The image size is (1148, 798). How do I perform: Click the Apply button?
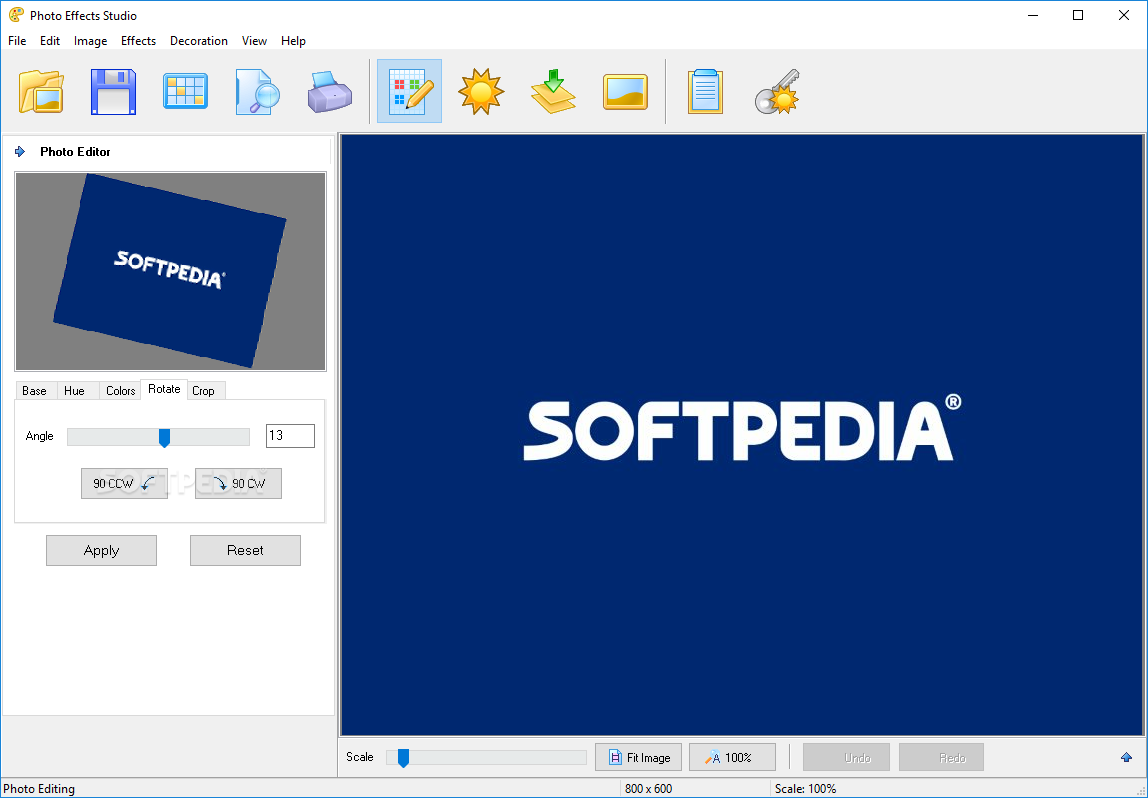pos(101,551)
